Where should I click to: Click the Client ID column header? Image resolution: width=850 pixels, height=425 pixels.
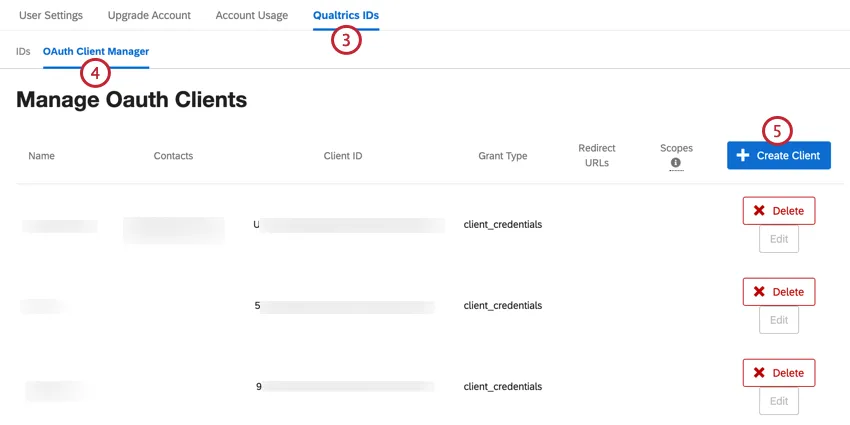point(343,156)
